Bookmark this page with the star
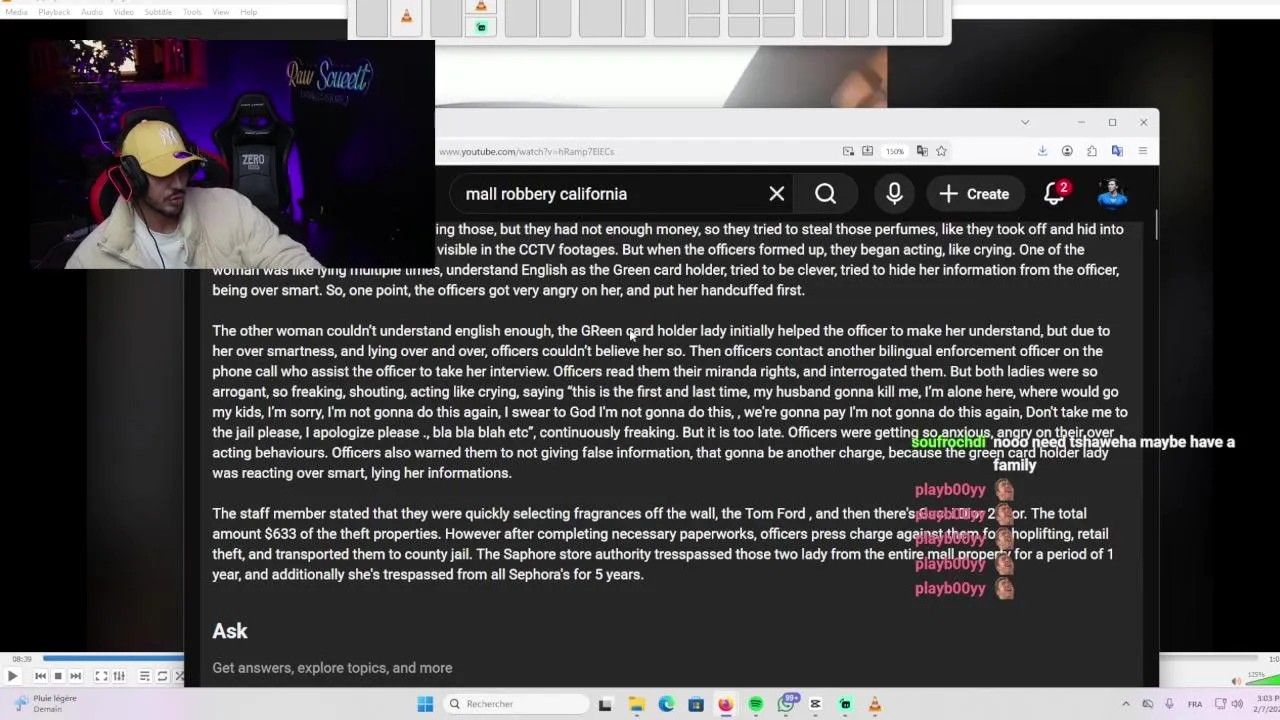Viewport: 1280px width, 720px height. click(941, 151)
